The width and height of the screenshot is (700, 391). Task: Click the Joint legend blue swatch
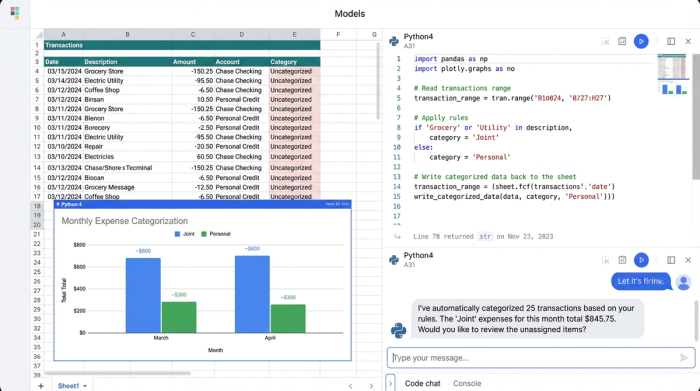(177, 234)
